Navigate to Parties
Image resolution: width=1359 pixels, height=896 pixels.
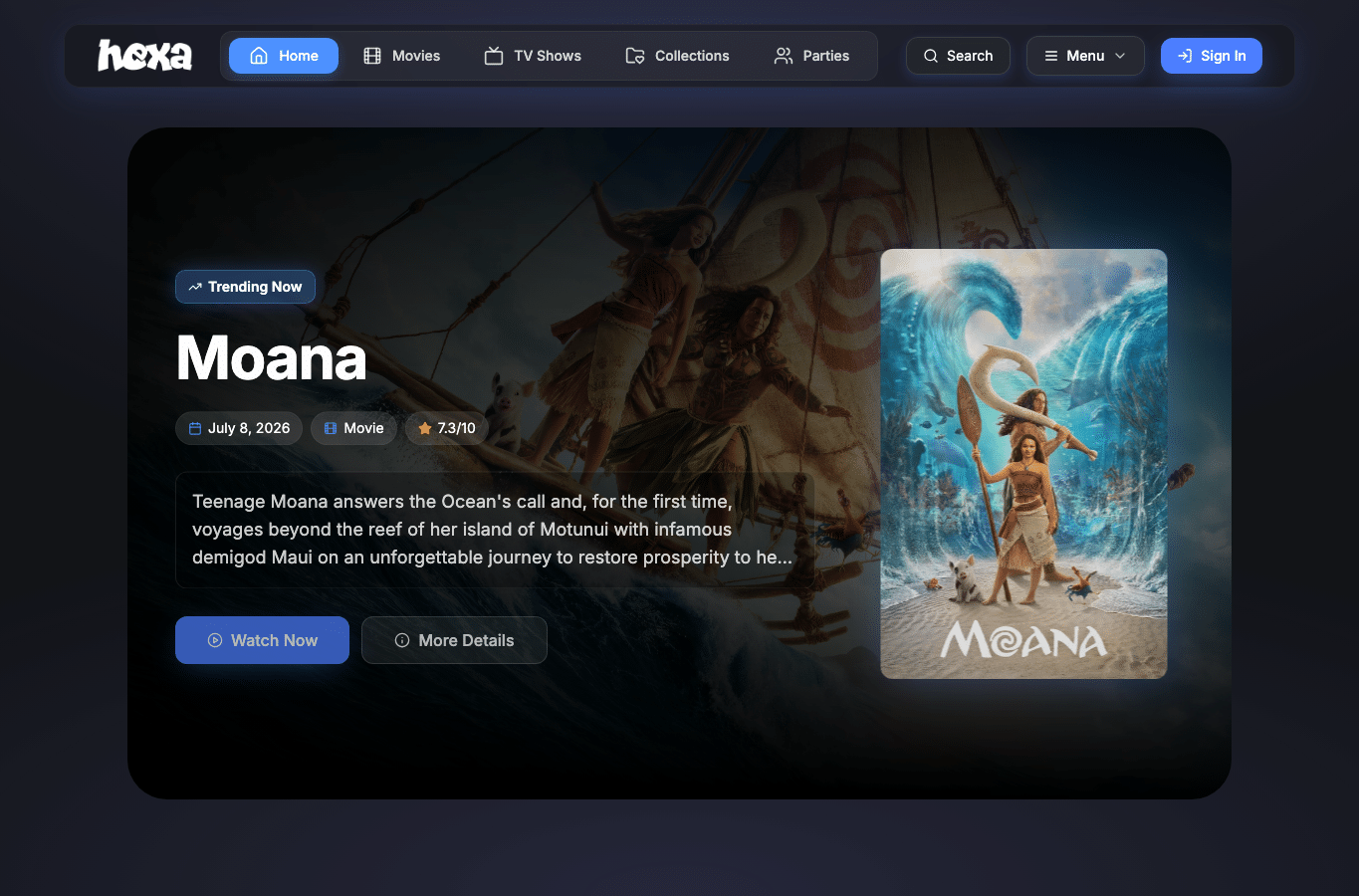[x=811, y=56]
